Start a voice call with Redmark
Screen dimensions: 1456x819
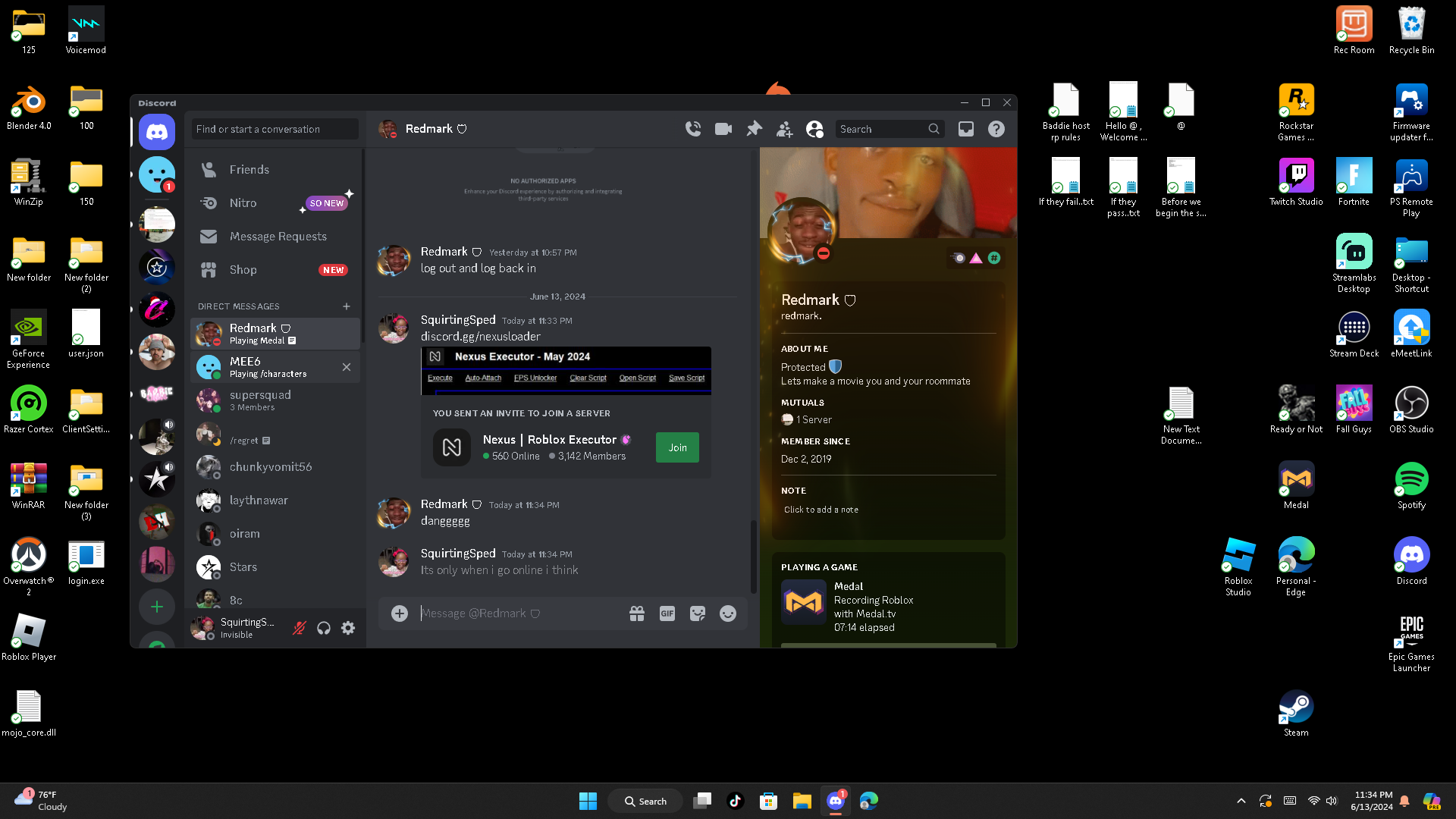(692, 129)
